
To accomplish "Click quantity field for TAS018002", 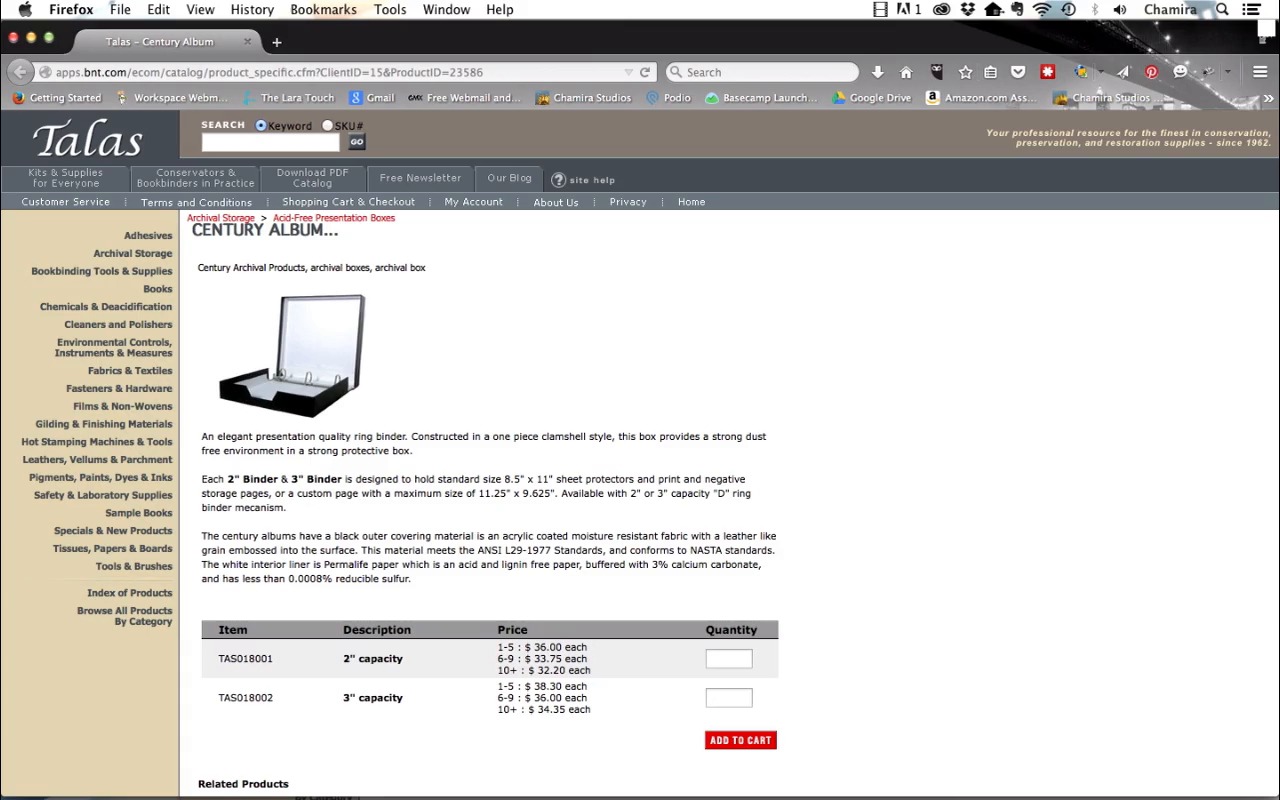I will [729, 698].
